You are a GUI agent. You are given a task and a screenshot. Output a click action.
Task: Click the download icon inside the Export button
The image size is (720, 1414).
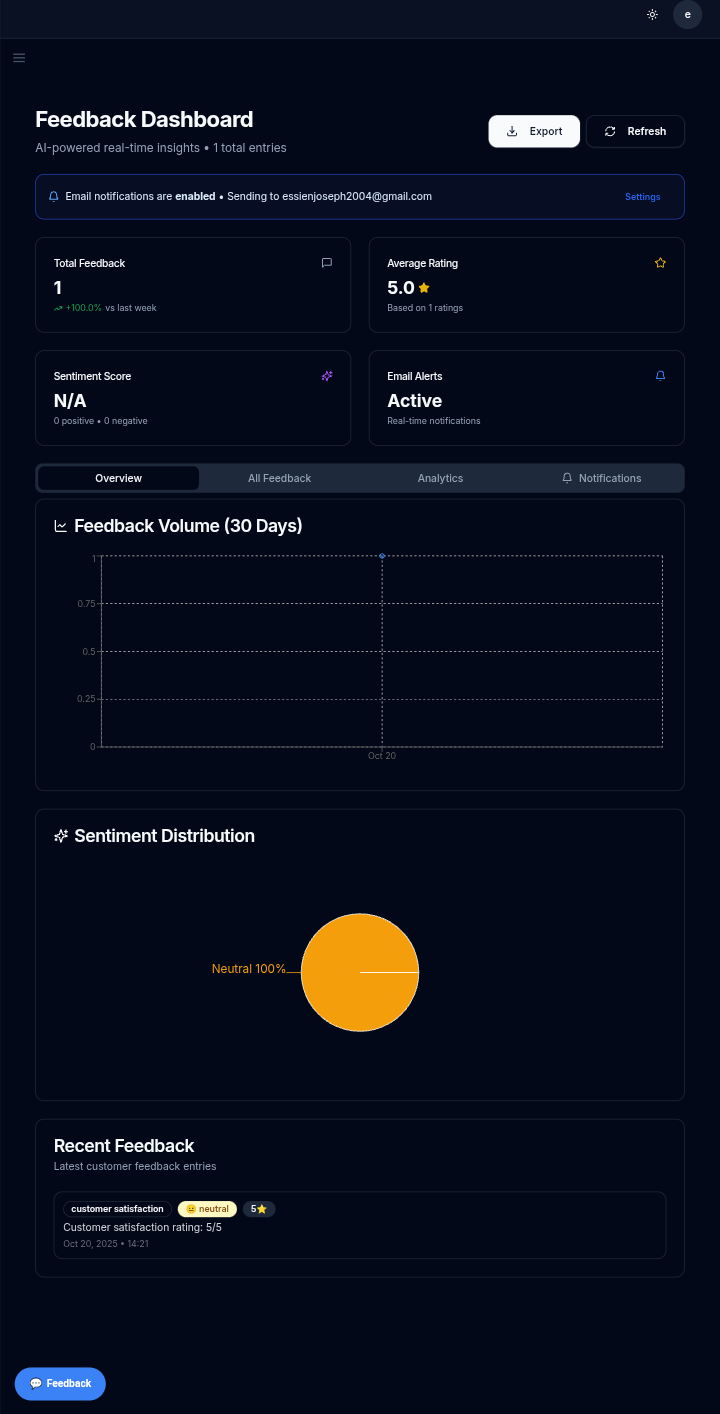click(x=512, y=131)
